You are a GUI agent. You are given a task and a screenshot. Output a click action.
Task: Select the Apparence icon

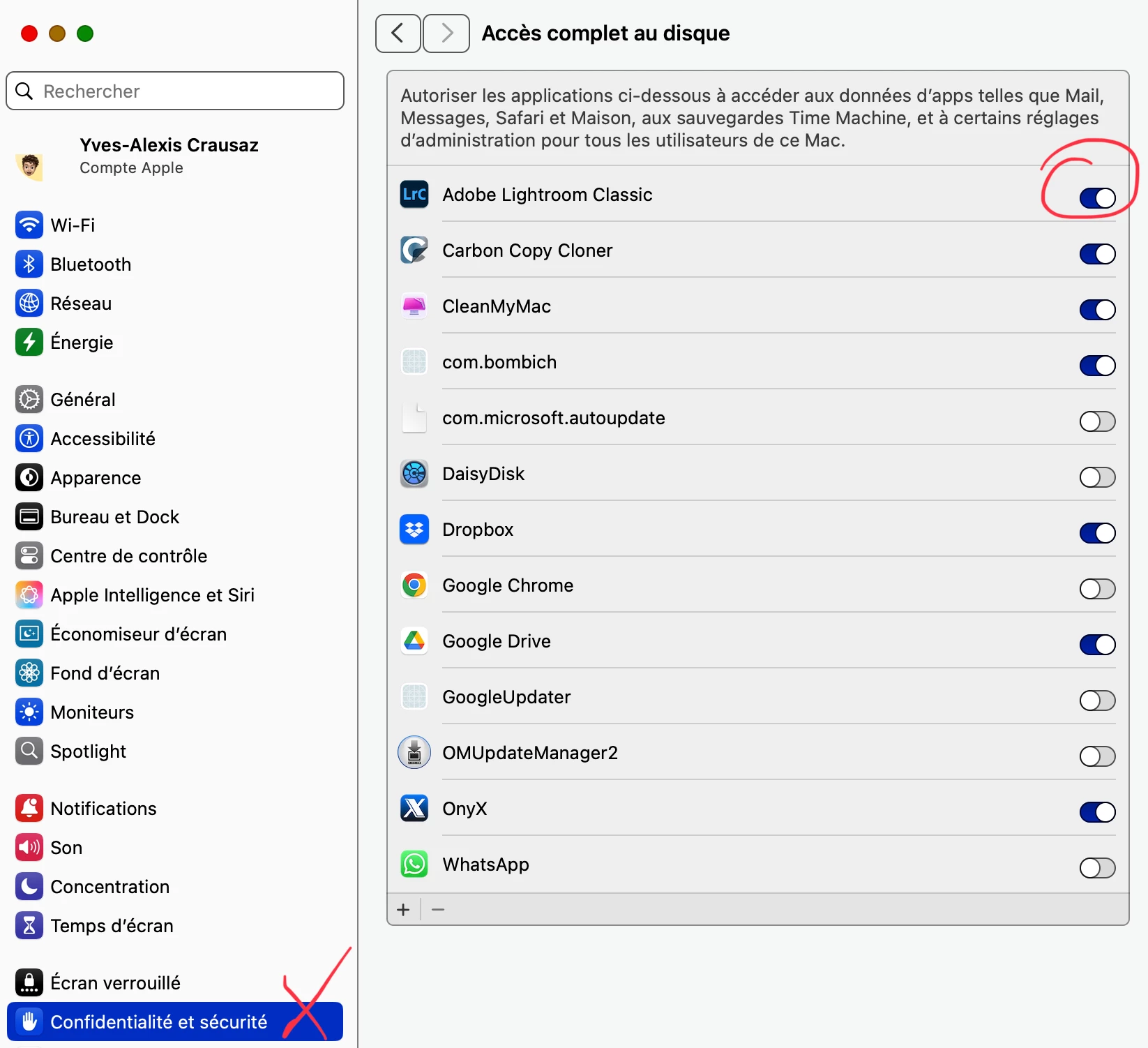29,478
